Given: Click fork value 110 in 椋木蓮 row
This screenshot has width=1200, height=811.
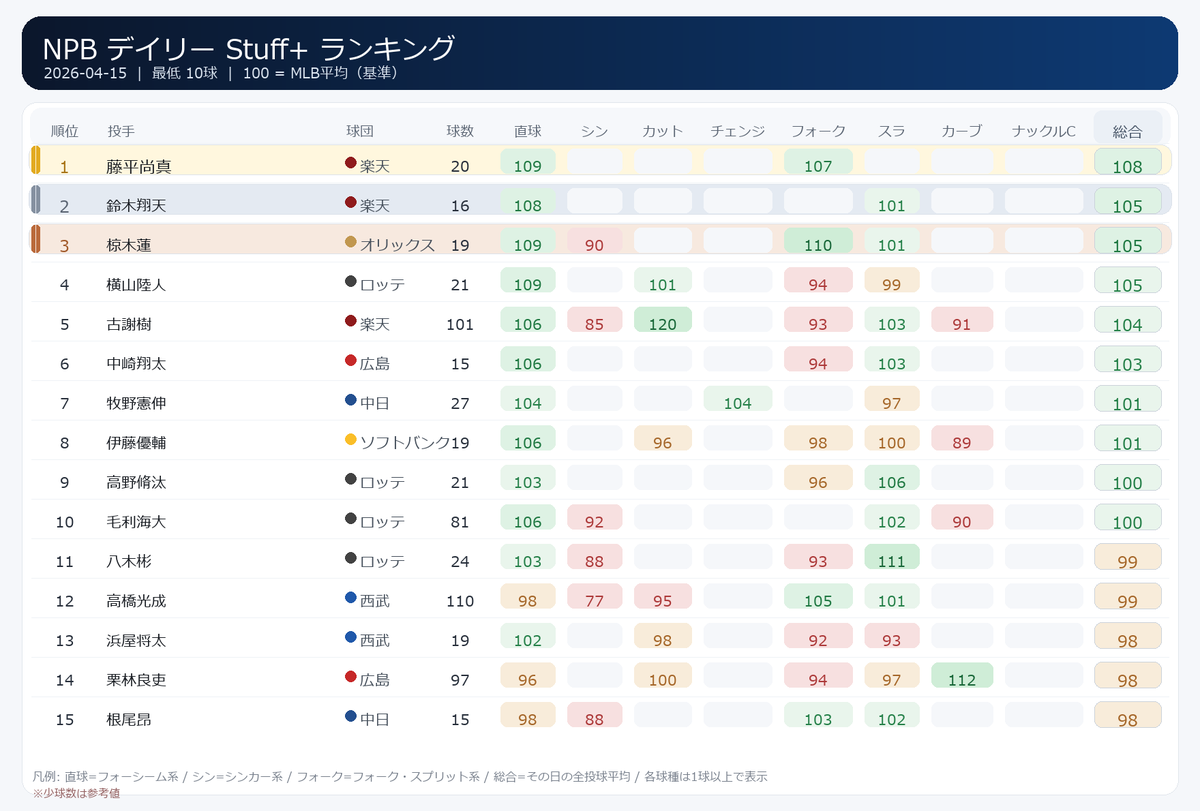Looking at the screenshot, I should click(818, 241).
